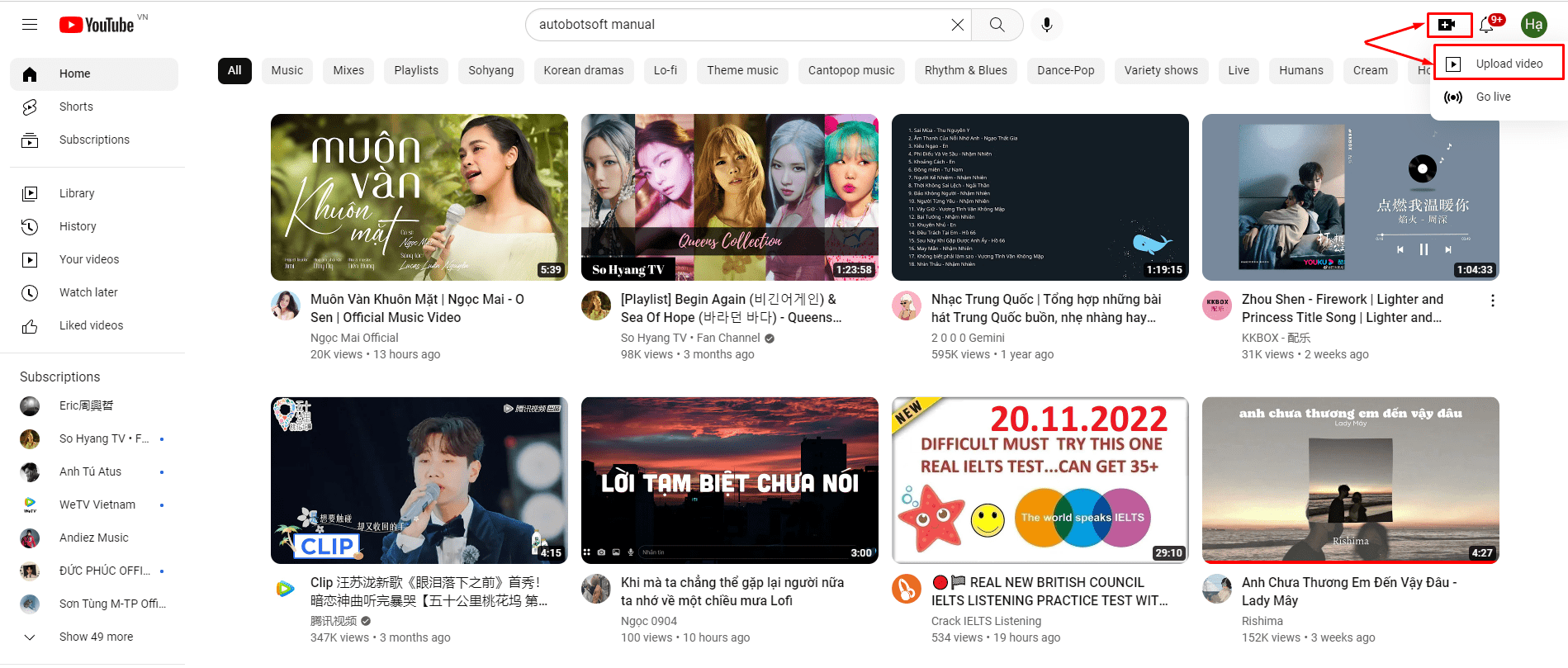Open Subscriptions in the sidebar
Image resolution: width=1568 pixels, height=668 pixels.
pyautogui.click(x=94, y=140)
